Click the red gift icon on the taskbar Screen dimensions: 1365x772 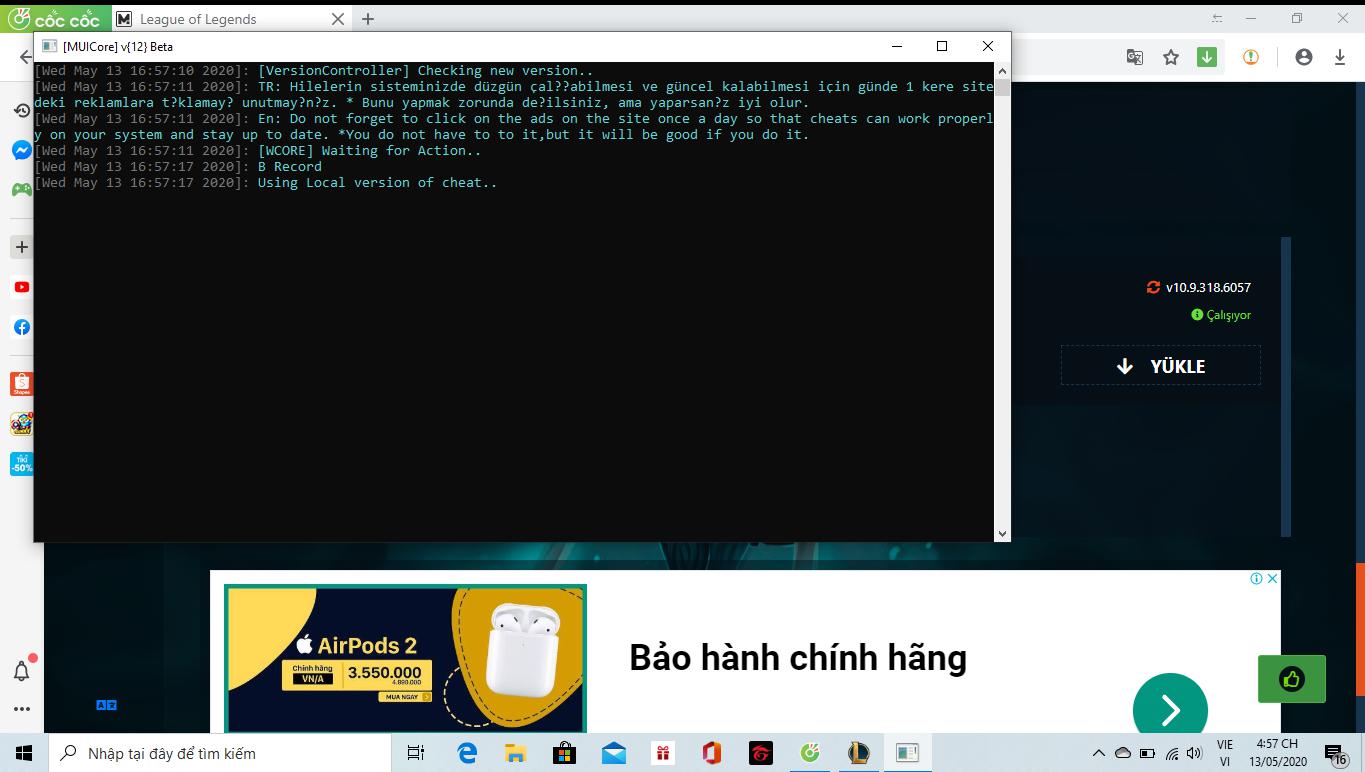663,753
